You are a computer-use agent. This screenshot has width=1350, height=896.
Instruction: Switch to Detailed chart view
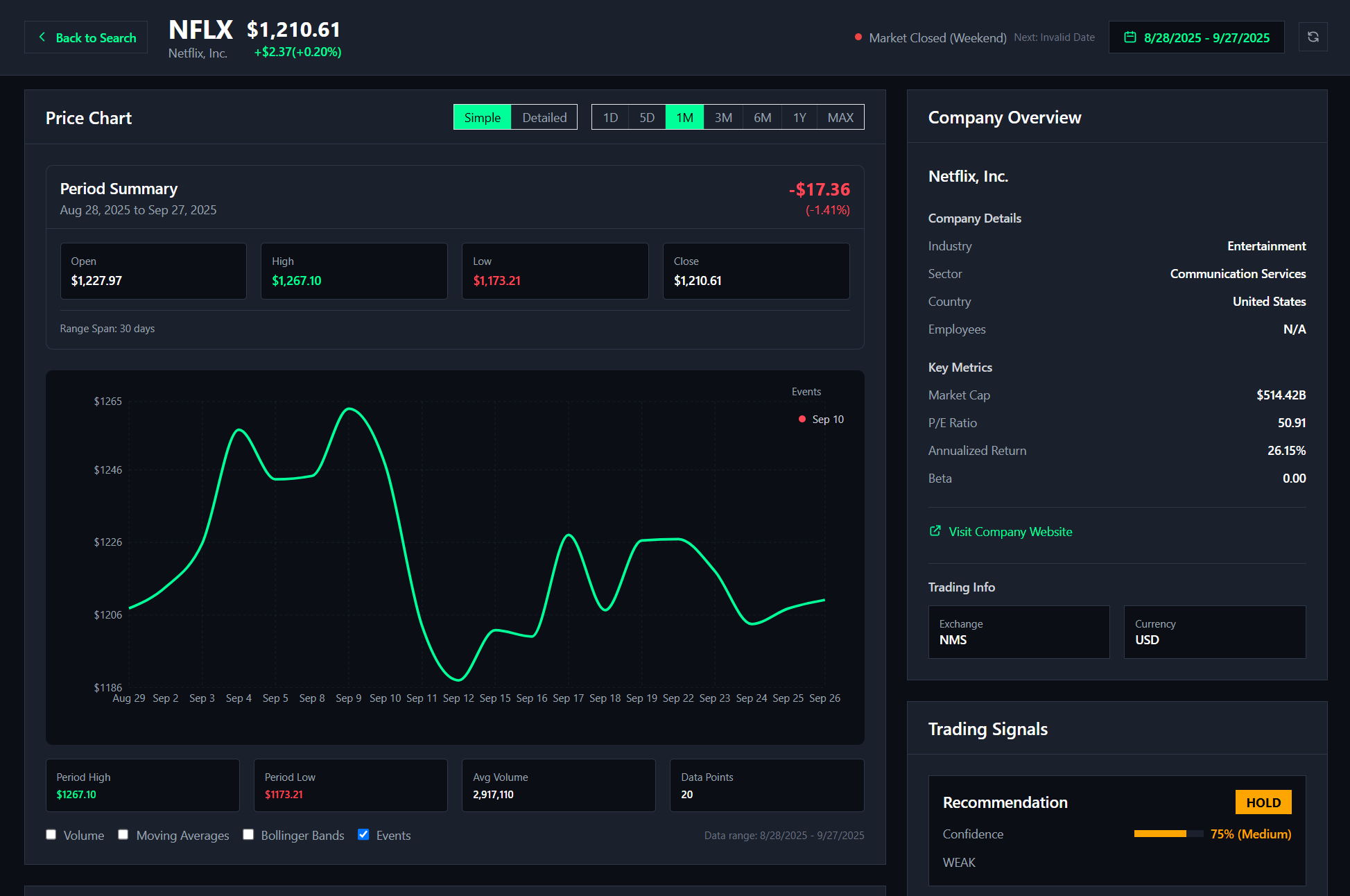[544, 117]
